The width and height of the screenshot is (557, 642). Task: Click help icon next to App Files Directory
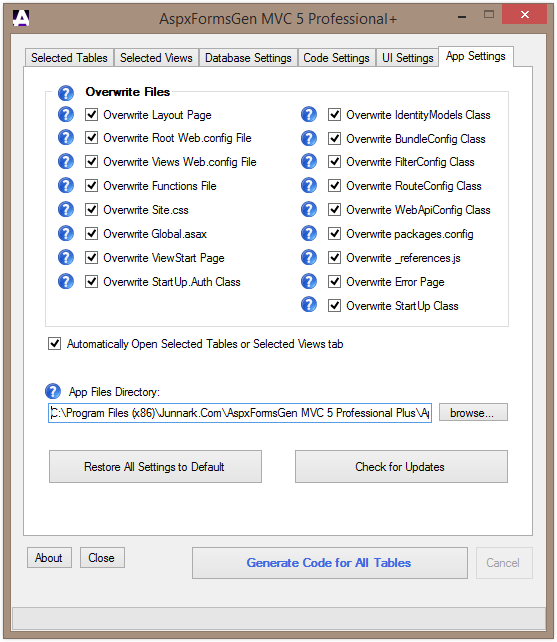tap(53, 391)
